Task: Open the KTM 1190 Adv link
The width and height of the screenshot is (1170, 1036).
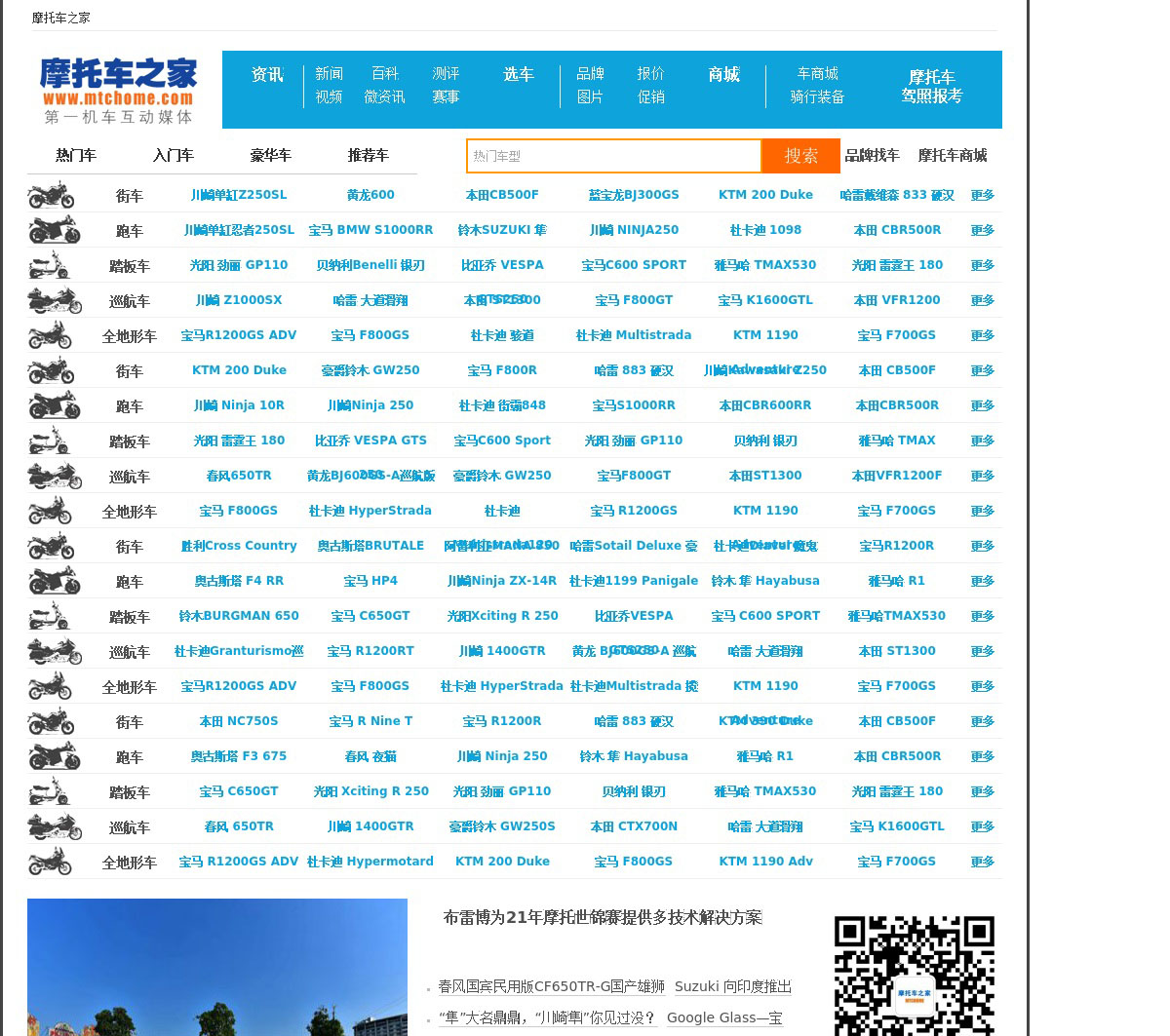Action: coord(765,862)
